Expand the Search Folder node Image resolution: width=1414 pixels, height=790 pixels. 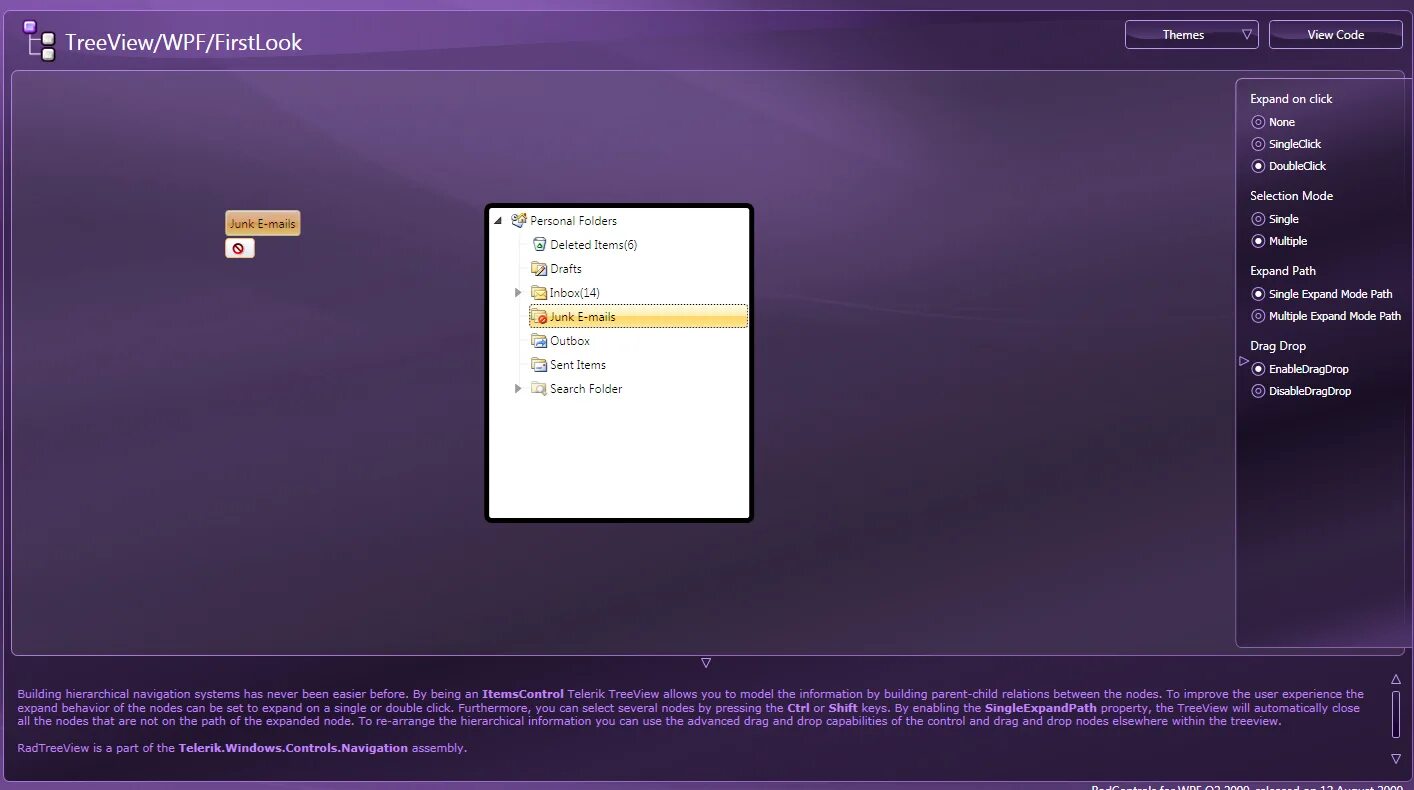(x=518, y=388)
